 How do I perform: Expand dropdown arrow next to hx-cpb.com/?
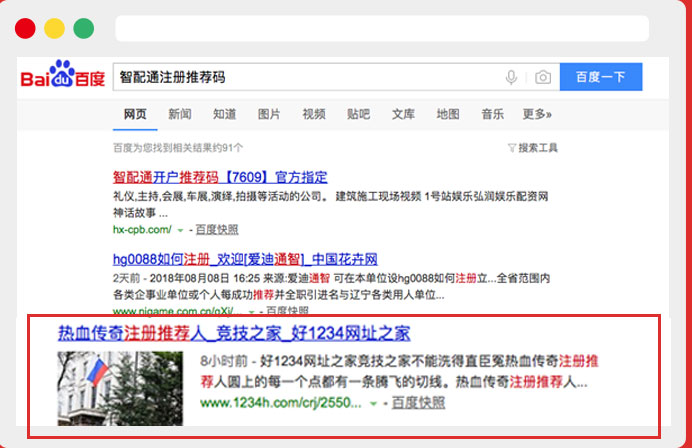(x=180, y=230)
